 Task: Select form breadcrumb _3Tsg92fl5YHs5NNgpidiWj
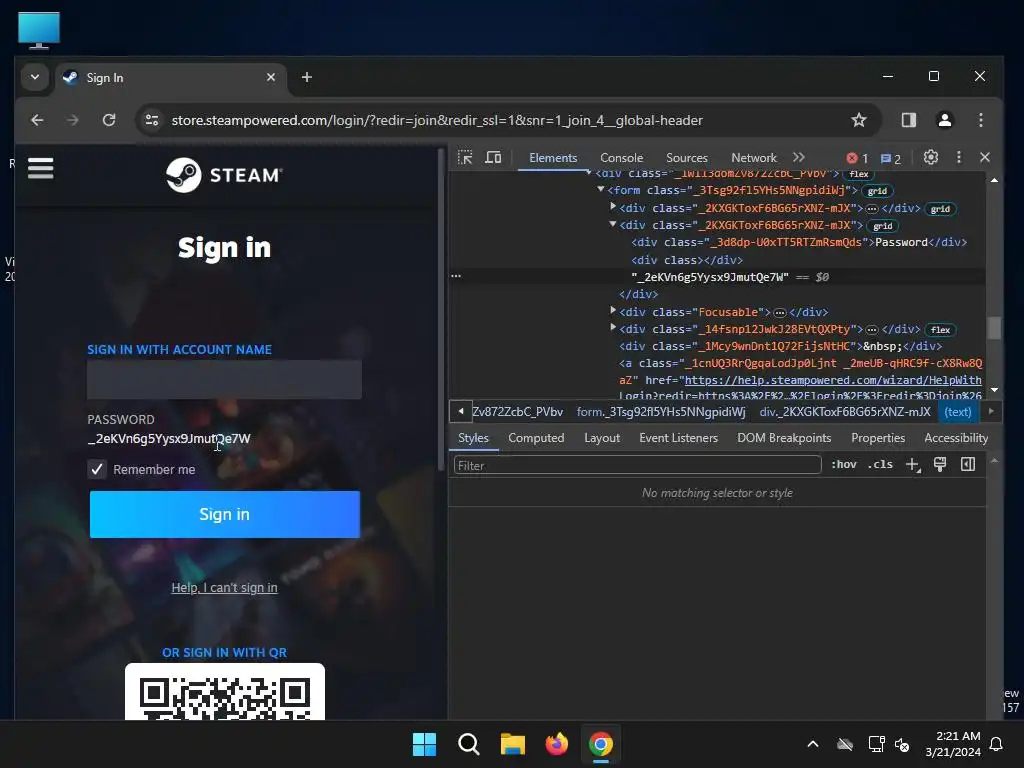coord(661,412)
